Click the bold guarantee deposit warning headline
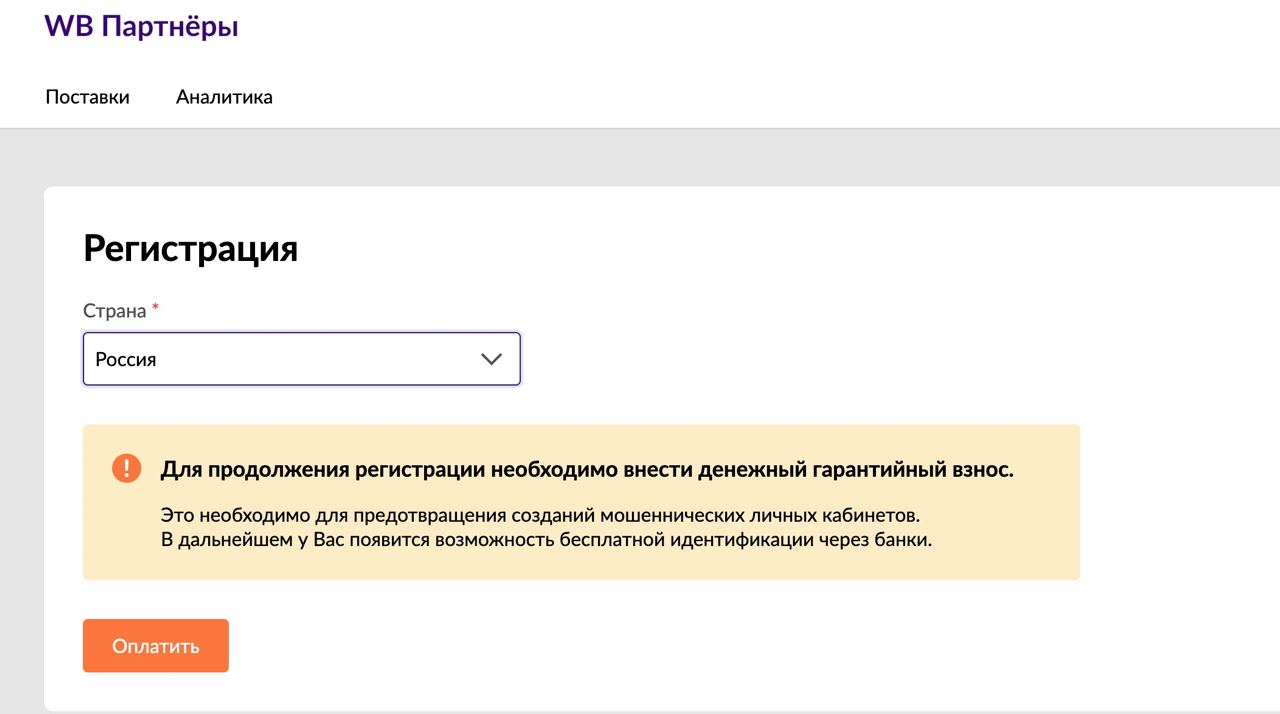The height and width of the screenshot is (714, 1280). tap(587, 469)
